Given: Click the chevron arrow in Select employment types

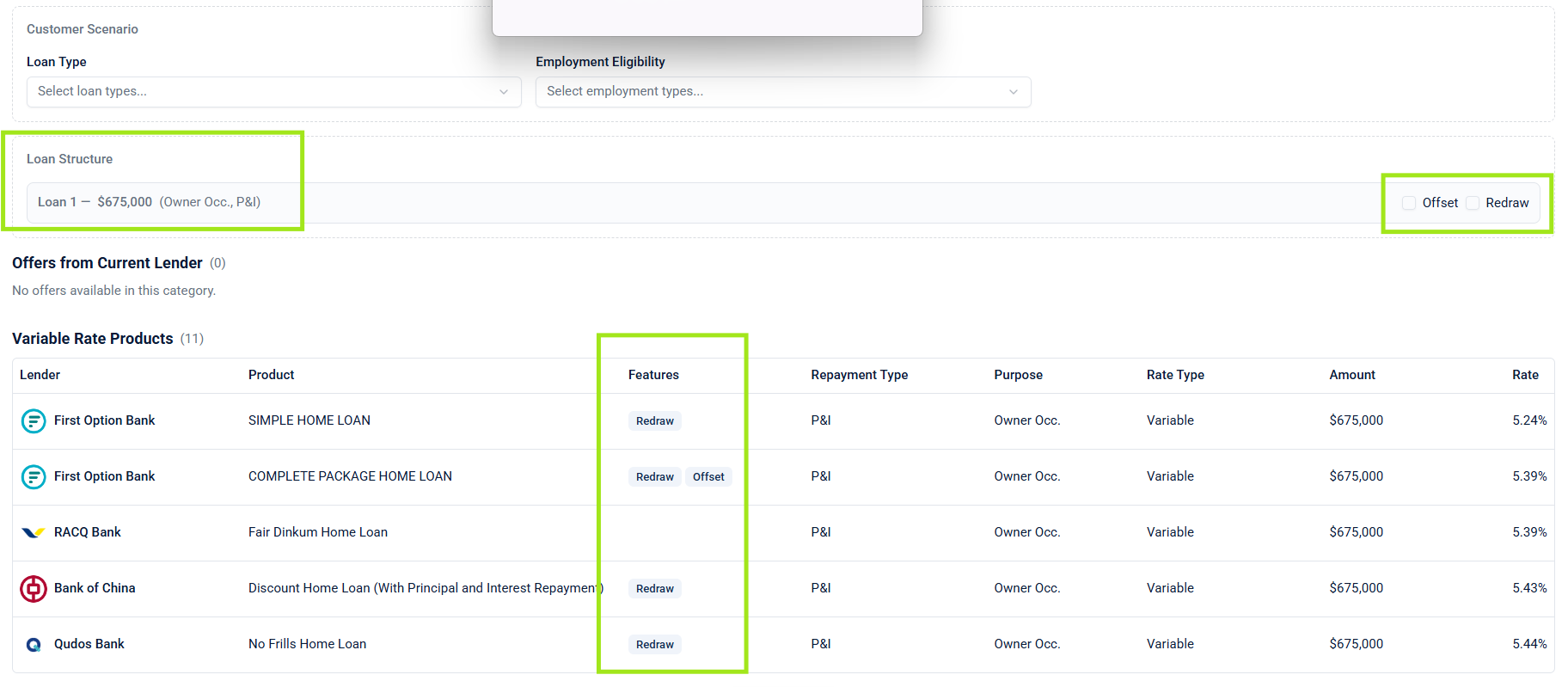Looking at the screenshot, I should pyautogui.click(x=1014, y=92).
